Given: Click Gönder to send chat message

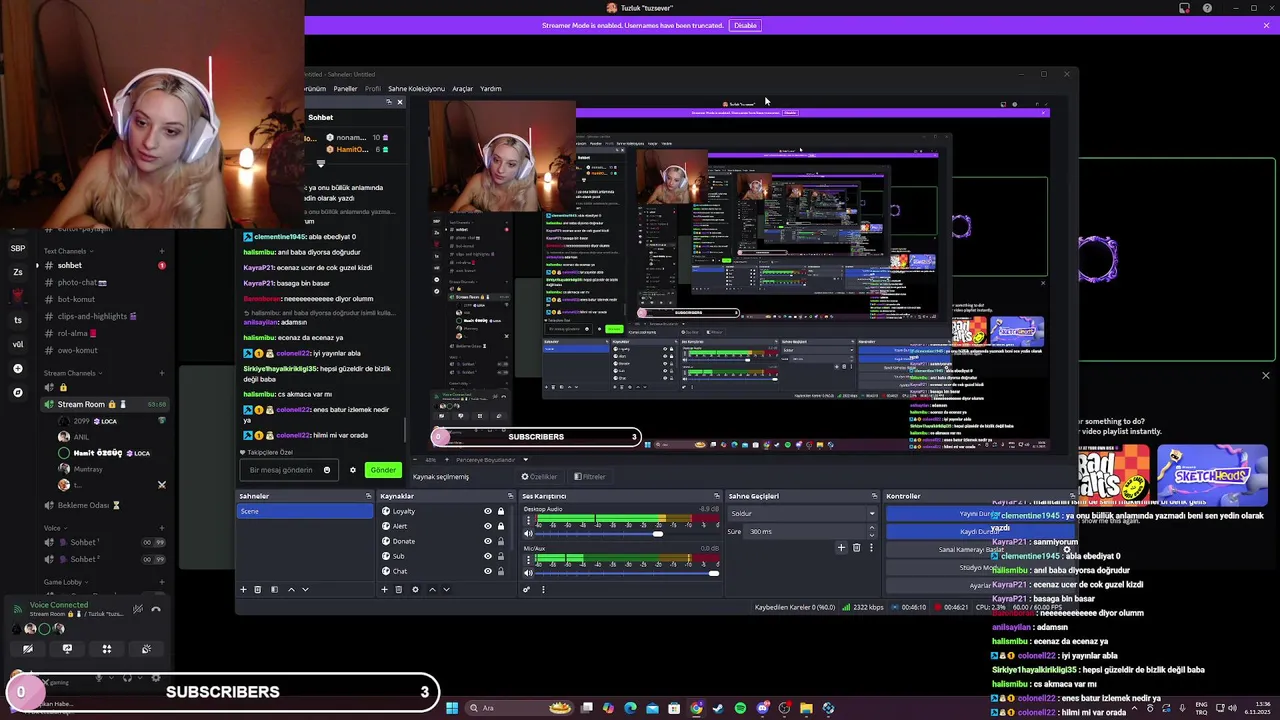Looking at the screenshot, I should [x=383, y=470].
